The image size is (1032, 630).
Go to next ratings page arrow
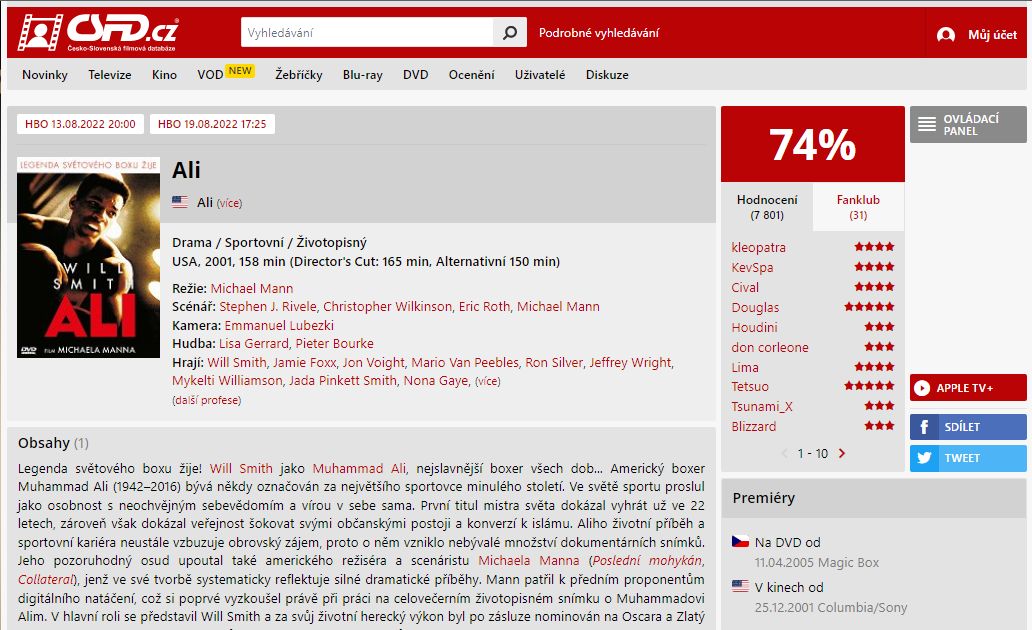click(x=842, y=453)
